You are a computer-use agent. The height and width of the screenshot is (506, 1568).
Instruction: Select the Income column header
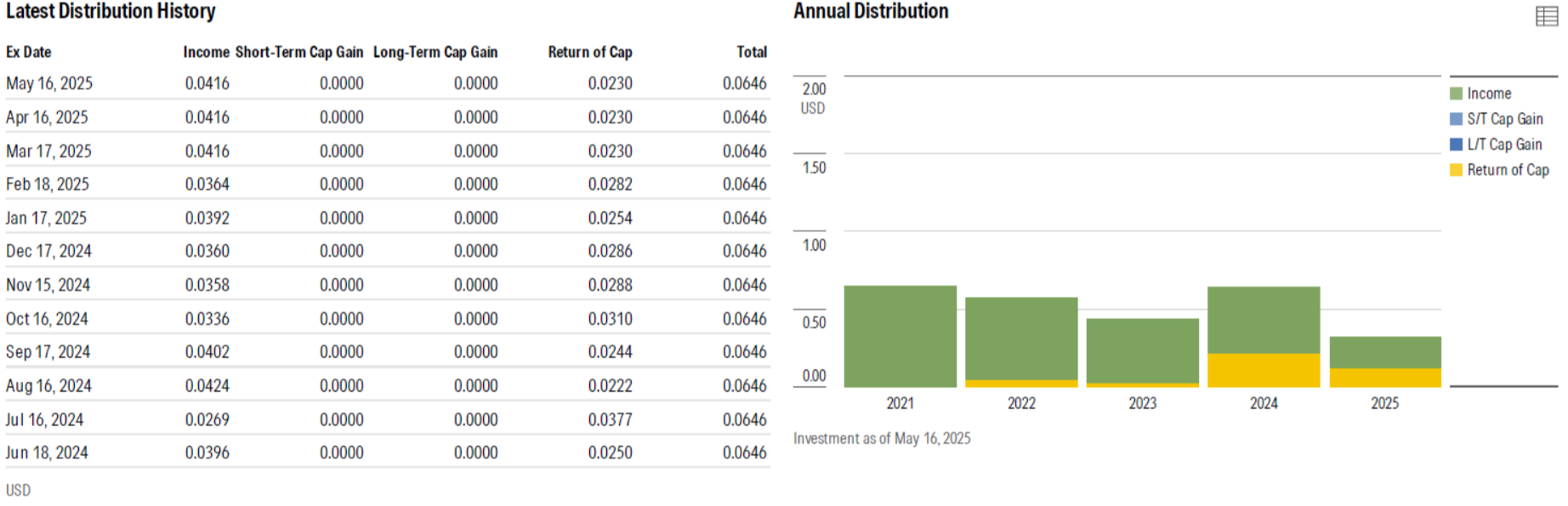pyautogui.click(x=206, y=52)
